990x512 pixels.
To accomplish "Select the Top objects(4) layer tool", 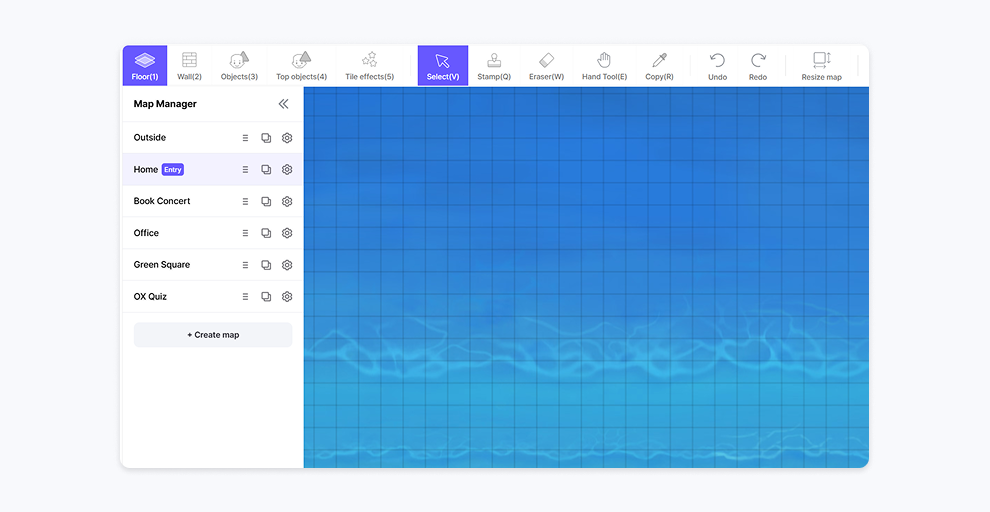I will [x=301, y=66].
